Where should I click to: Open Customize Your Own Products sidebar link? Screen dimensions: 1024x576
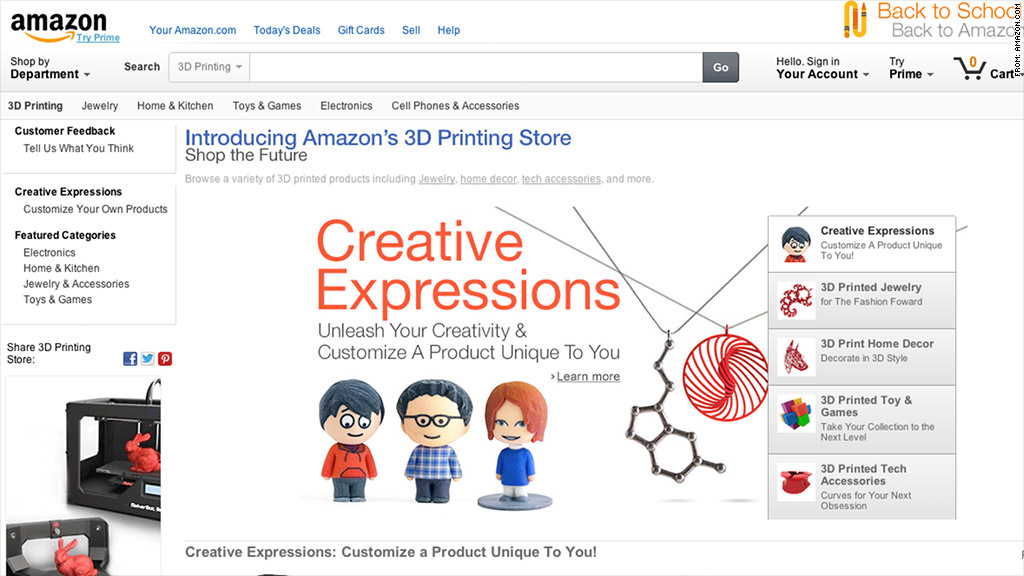pos(95,209)
